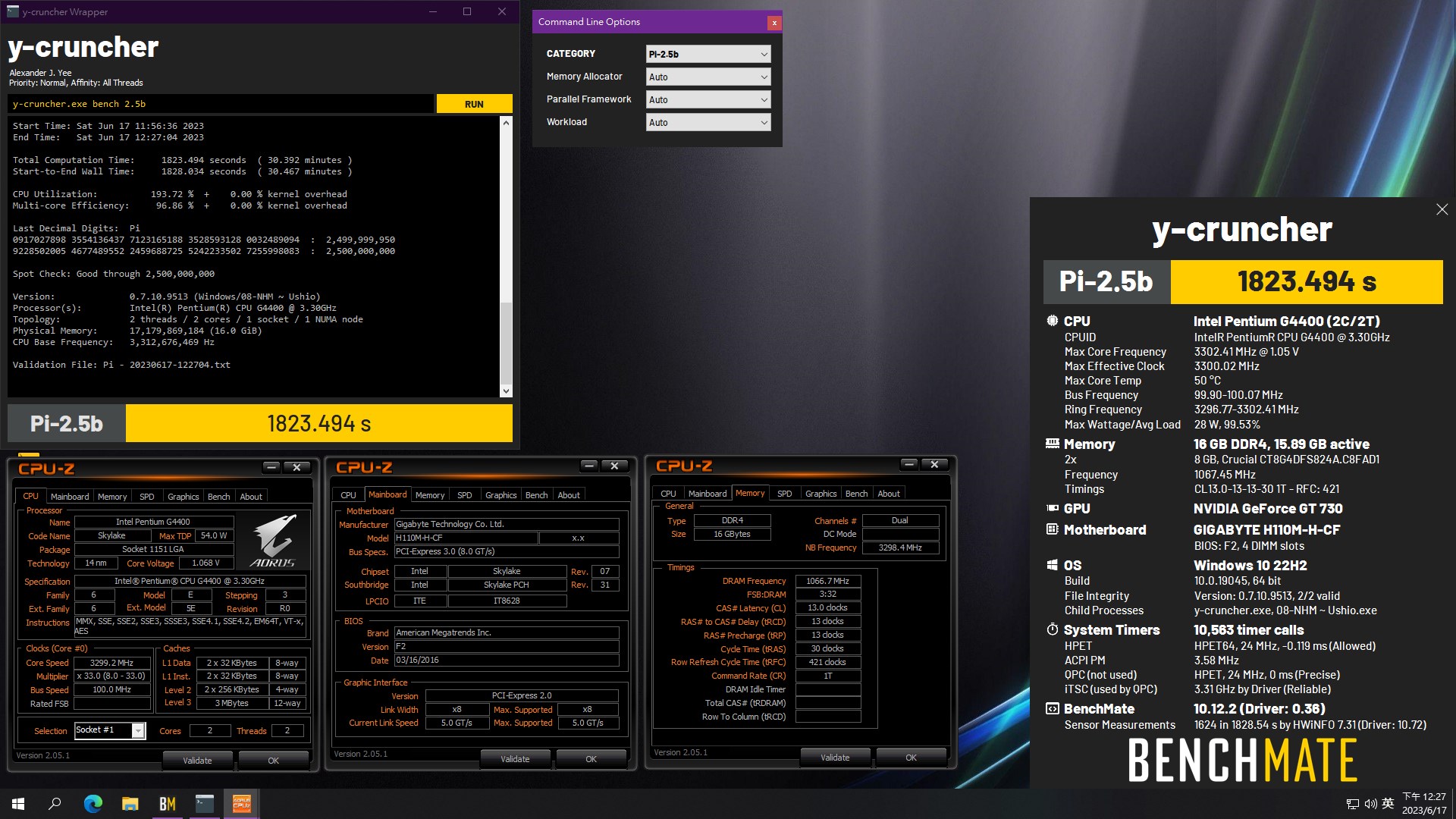Open the Socket #1 selection dropdown

(138, 730)
